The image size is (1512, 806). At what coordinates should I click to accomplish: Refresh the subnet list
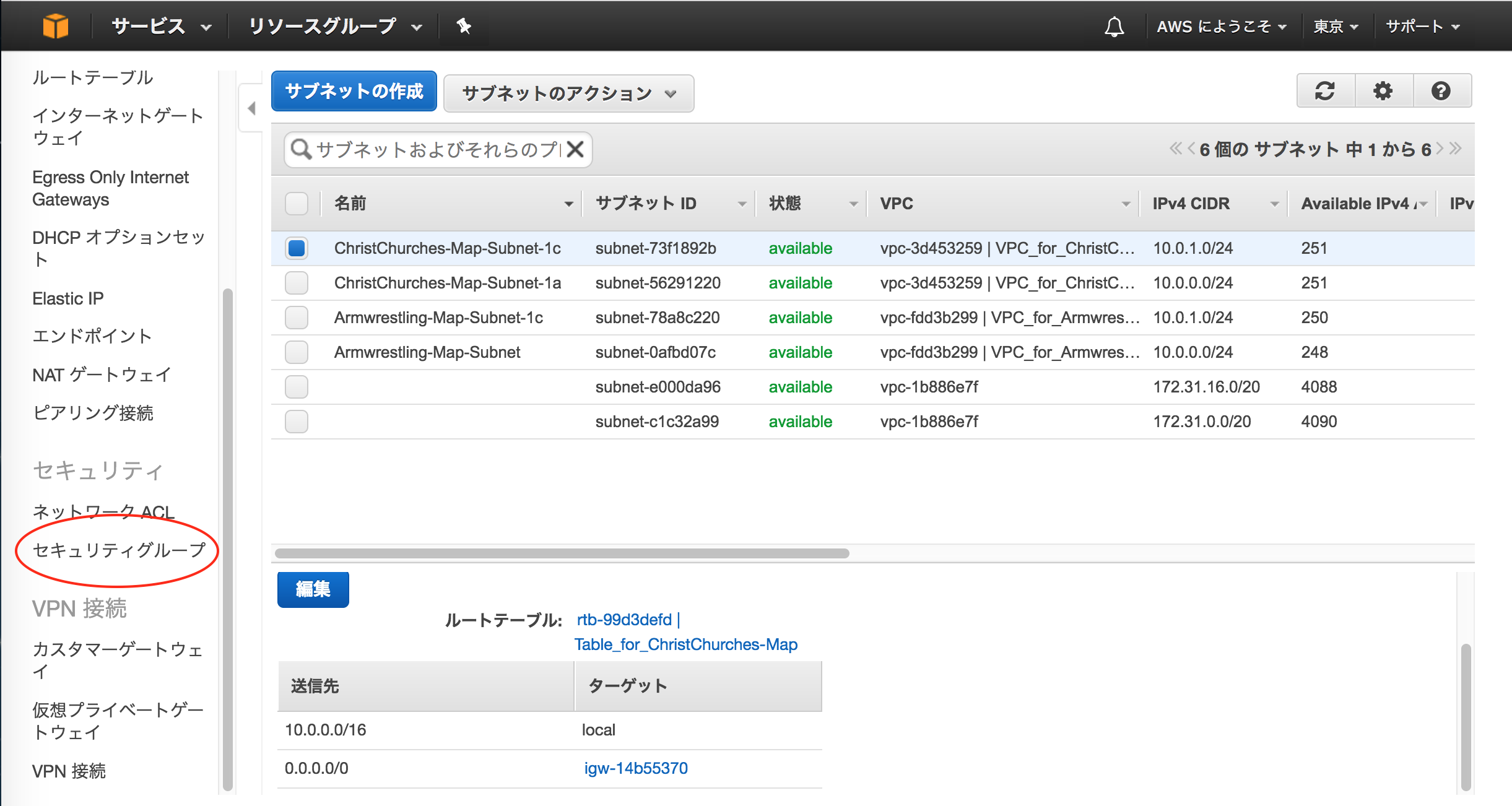(x=1325, y=91)
